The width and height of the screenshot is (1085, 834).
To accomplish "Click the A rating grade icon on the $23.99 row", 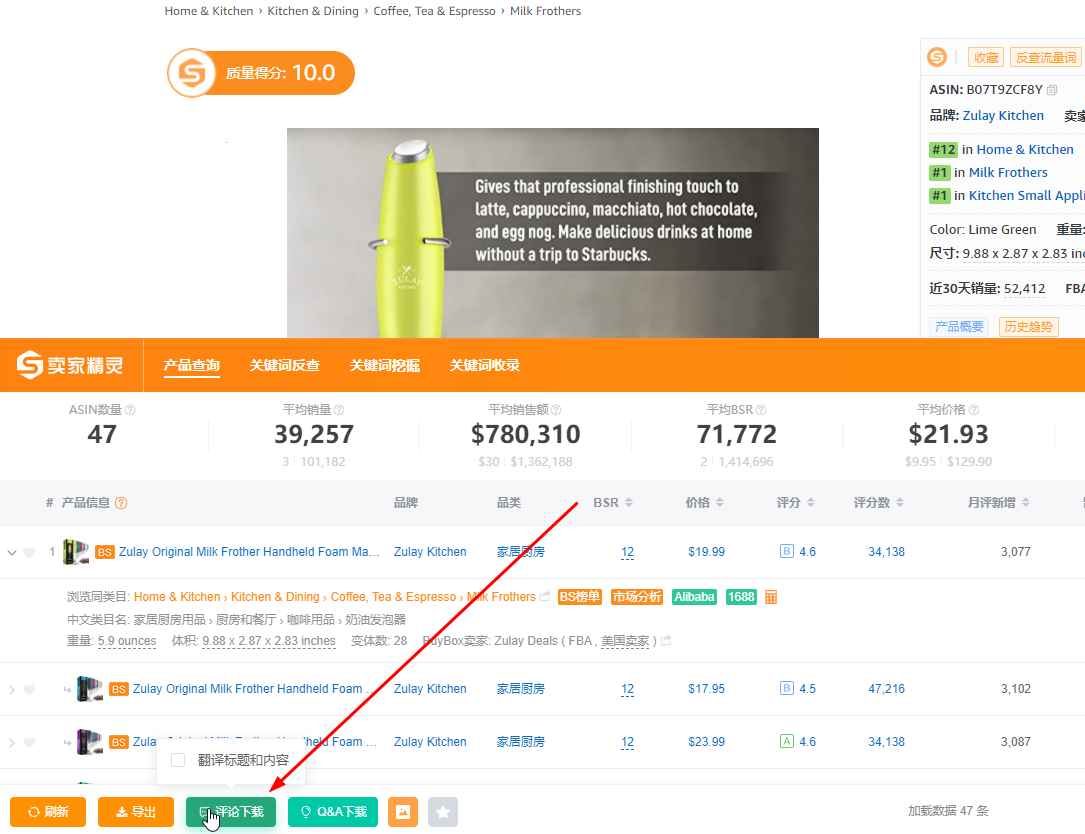I will click(787, 741).
